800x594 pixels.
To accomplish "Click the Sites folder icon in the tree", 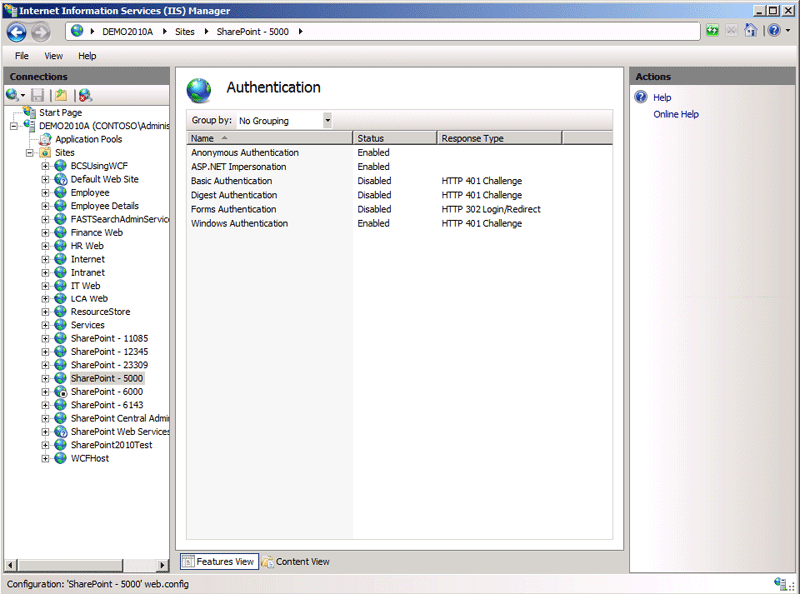I will (x=45, y=152).
